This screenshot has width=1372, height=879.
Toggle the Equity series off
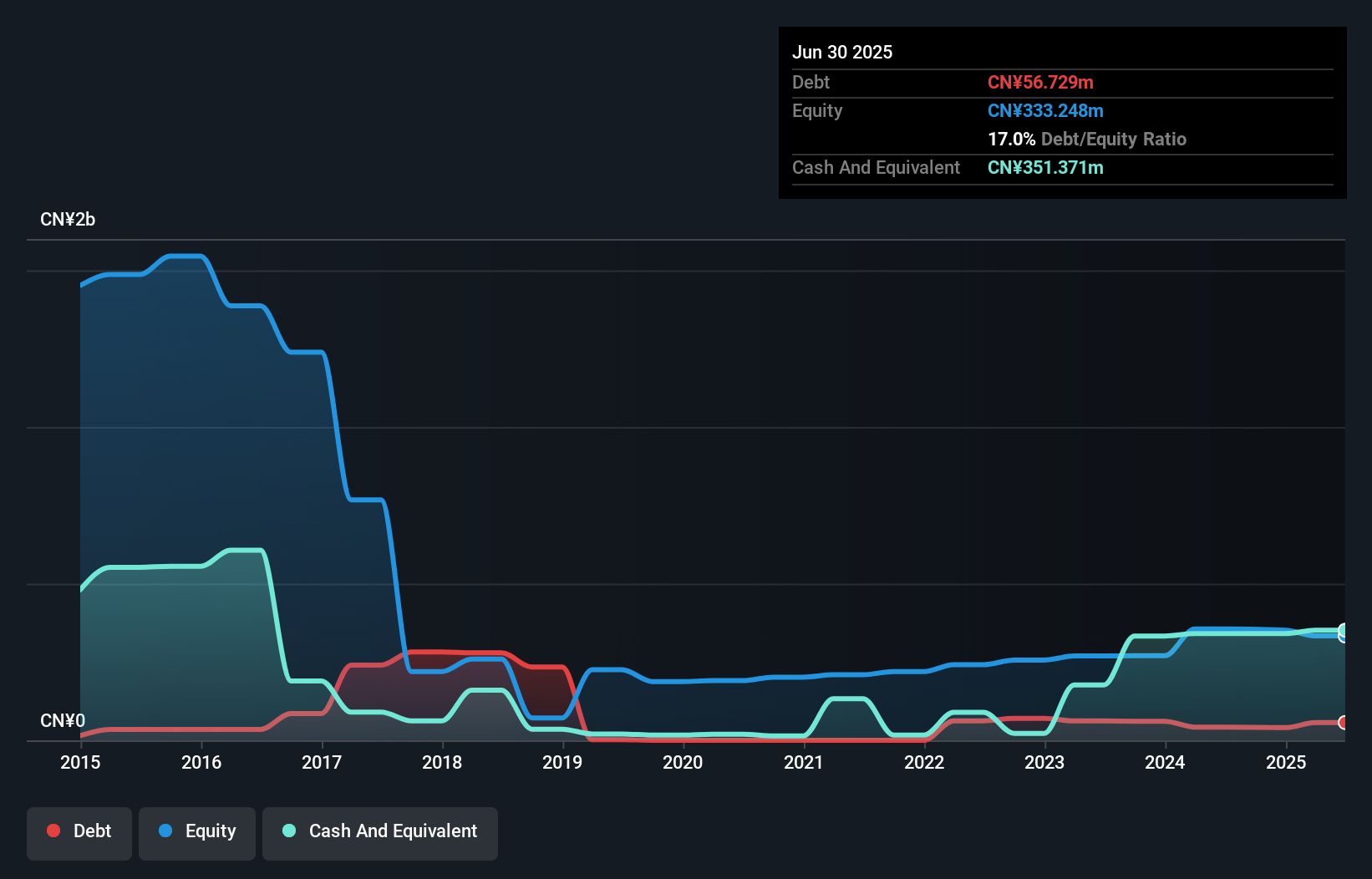tap(196, 833)
